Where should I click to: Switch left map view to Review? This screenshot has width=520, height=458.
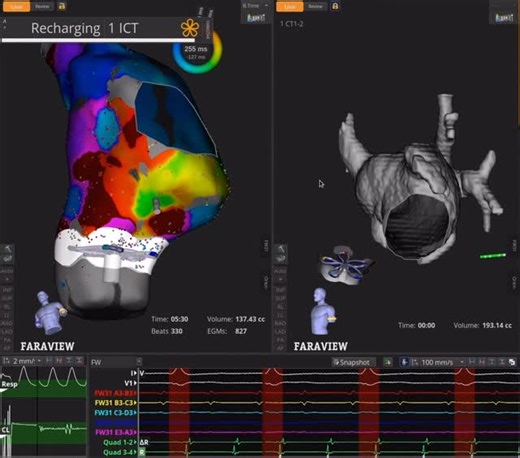coord(42,6)
